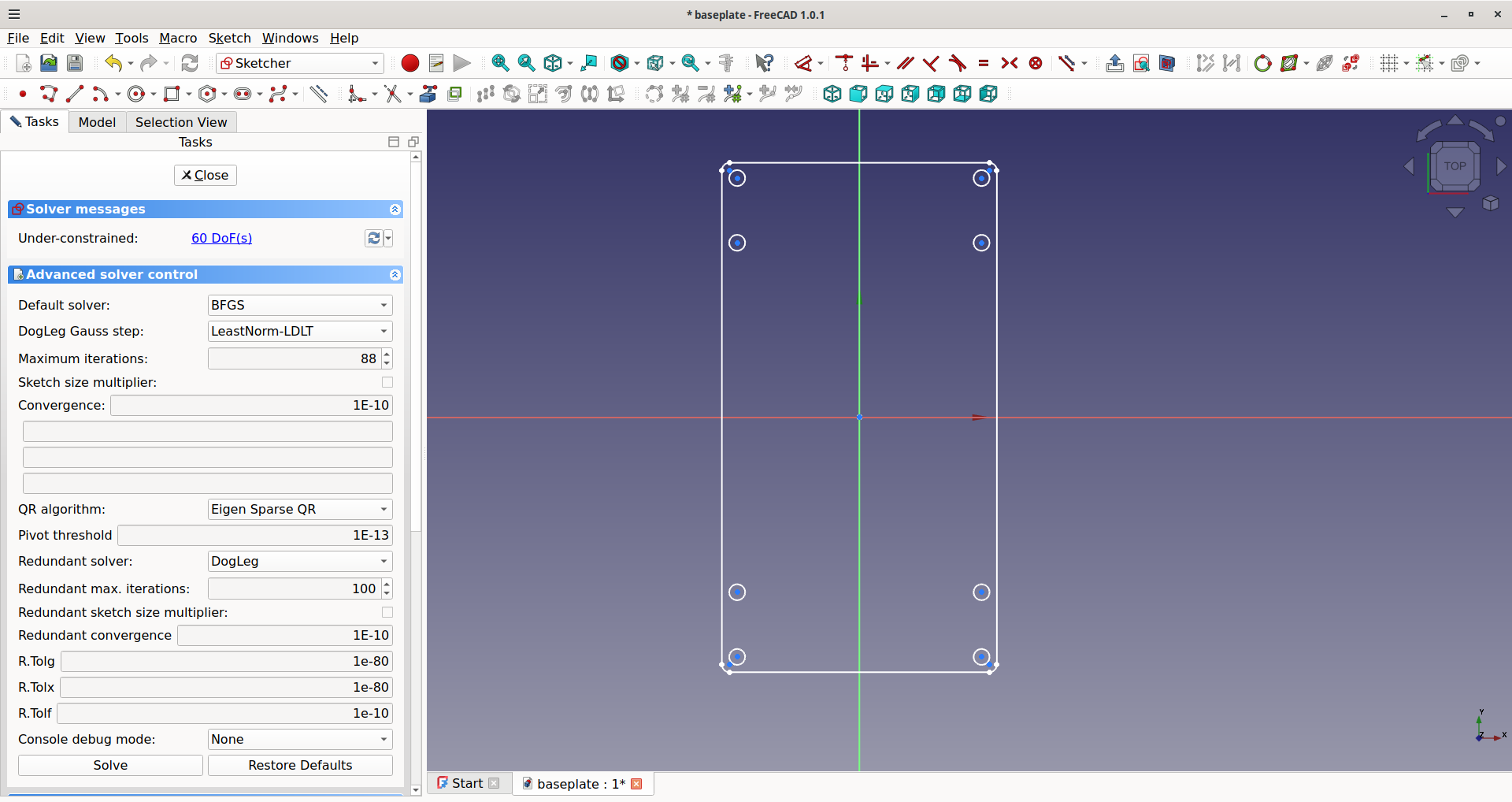Viewport: 1512px width, 802px height.
Task: Click the Convergence input field
Action: [251, 406]
